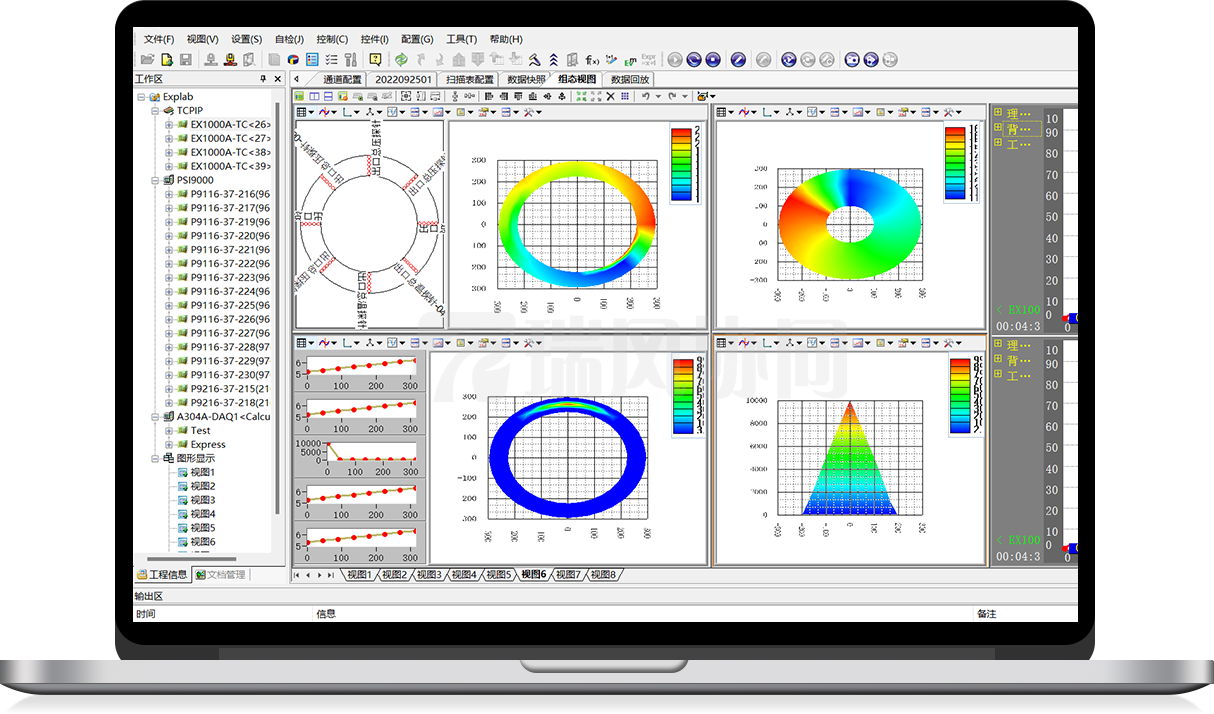Collapse the 图形显示 tree node
Screen dimensions: 1214x714
[x=155, y=459]
